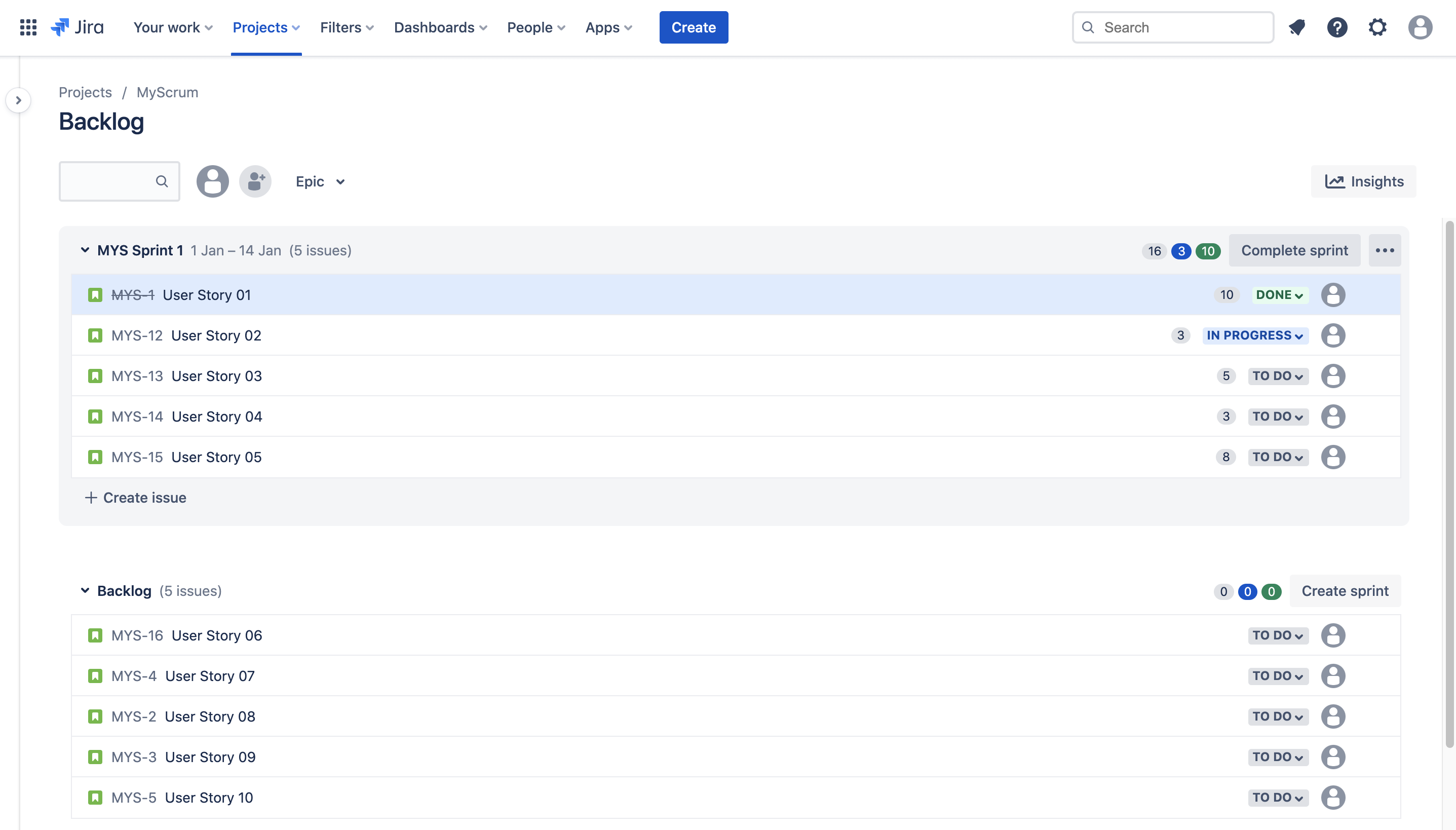Open the Filters menu
This screenshot has width=1456, height=830.
(x=347, y=27)
